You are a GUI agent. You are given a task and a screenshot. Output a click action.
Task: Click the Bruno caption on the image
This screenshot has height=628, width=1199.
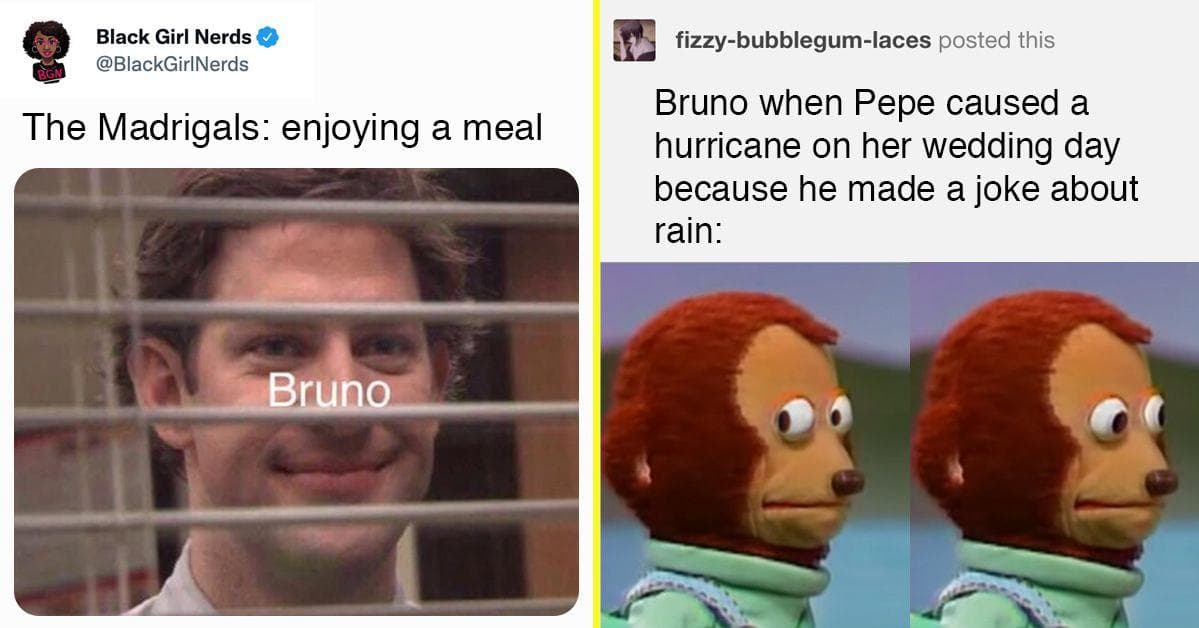tap(329, 391)
